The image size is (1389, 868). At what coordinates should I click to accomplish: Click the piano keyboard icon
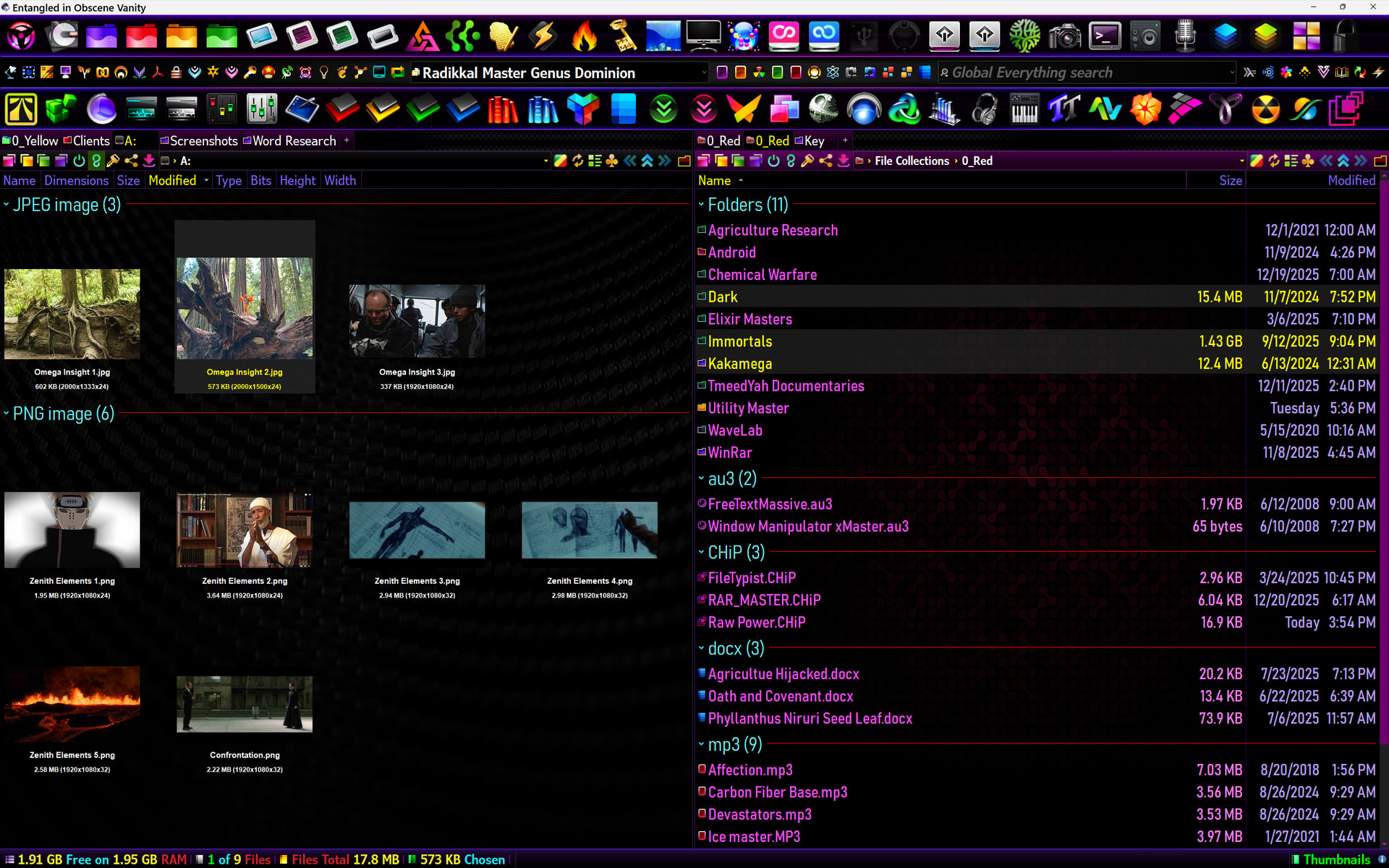point(1024,110)
